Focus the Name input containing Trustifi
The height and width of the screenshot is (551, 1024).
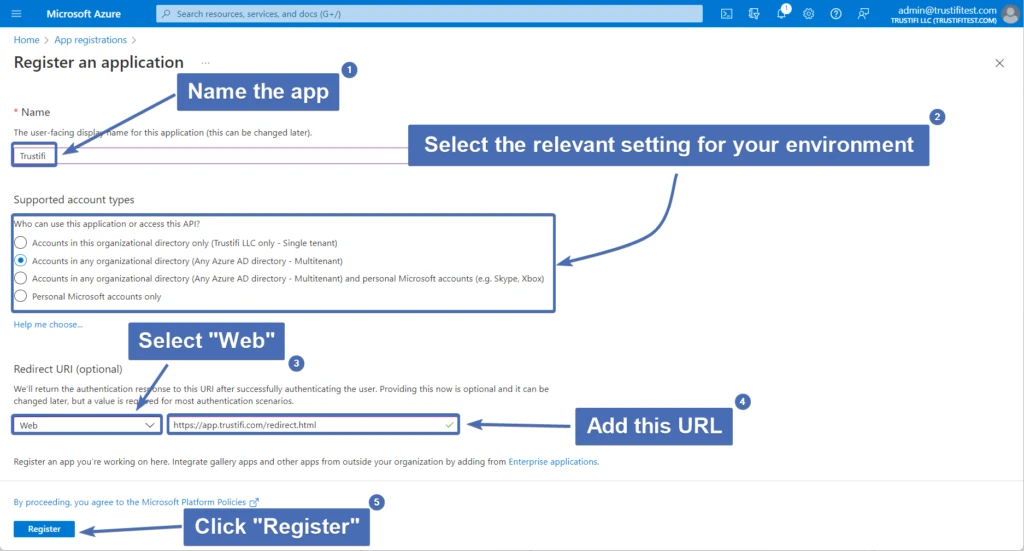pos(209,155)
